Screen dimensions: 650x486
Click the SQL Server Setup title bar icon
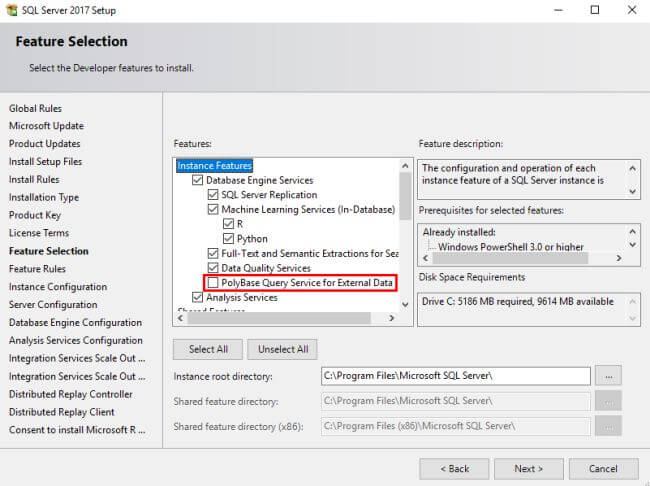pos(12,10)
